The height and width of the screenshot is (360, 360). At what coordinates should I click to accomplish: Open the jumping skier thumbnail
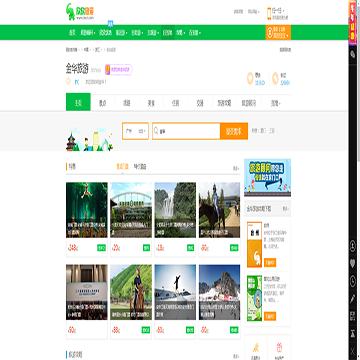click(175, 292)
